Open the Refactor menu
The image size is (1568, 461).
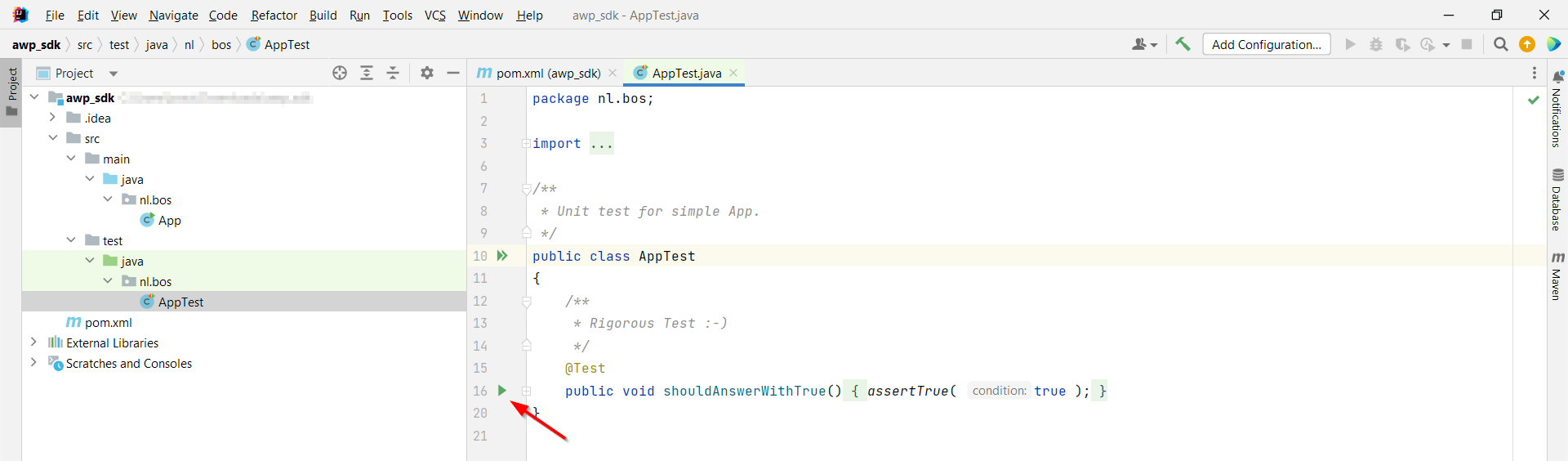(x=274, y=15)
